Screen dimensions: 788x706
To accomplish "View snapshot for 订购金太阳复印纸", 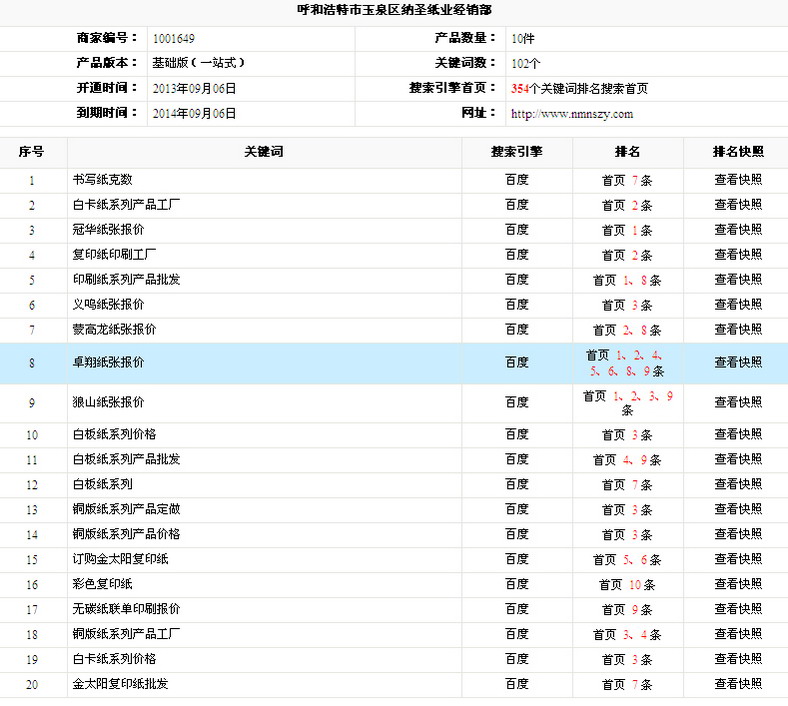I will point(738,559).
